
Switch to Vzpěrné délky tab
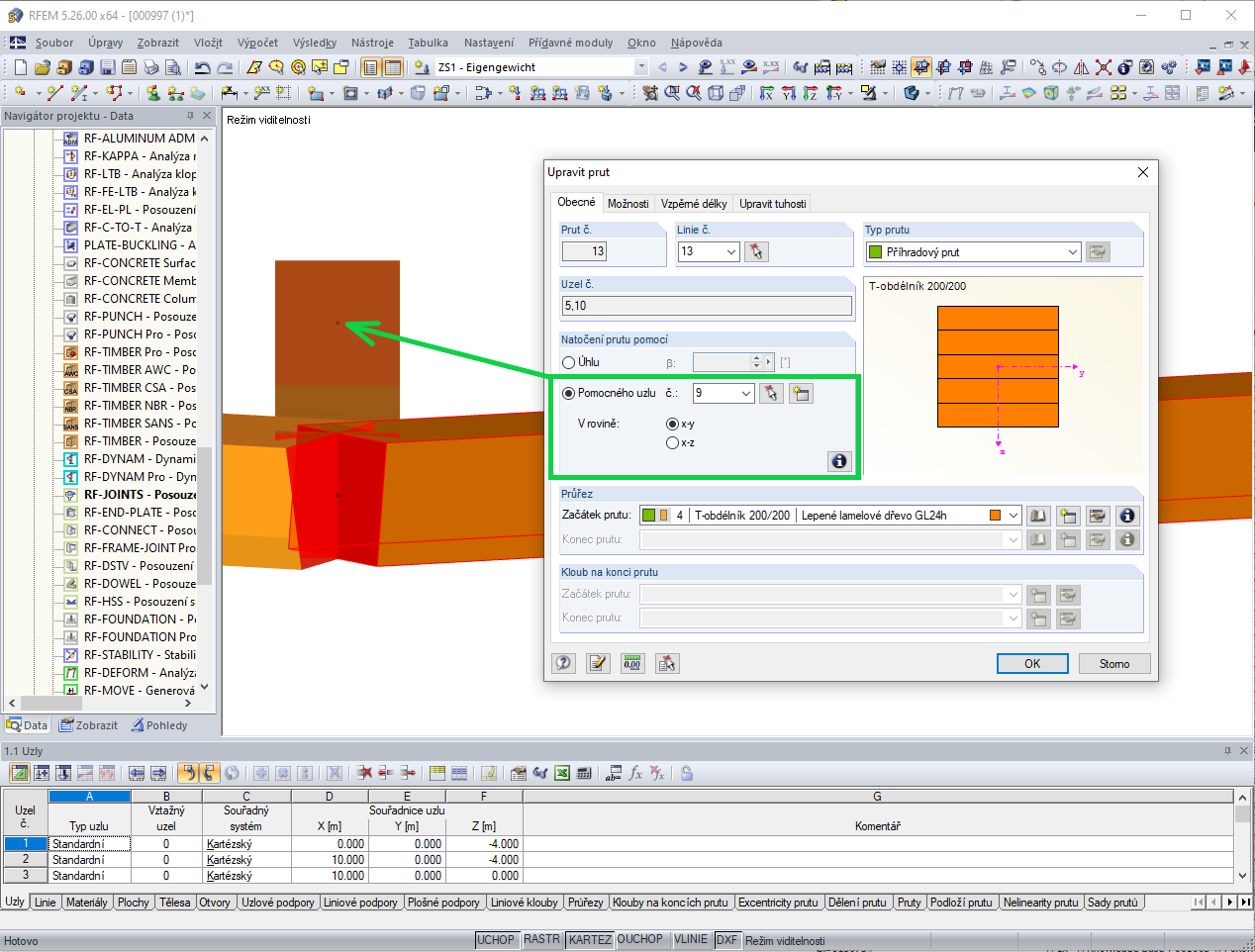point(694,204)
